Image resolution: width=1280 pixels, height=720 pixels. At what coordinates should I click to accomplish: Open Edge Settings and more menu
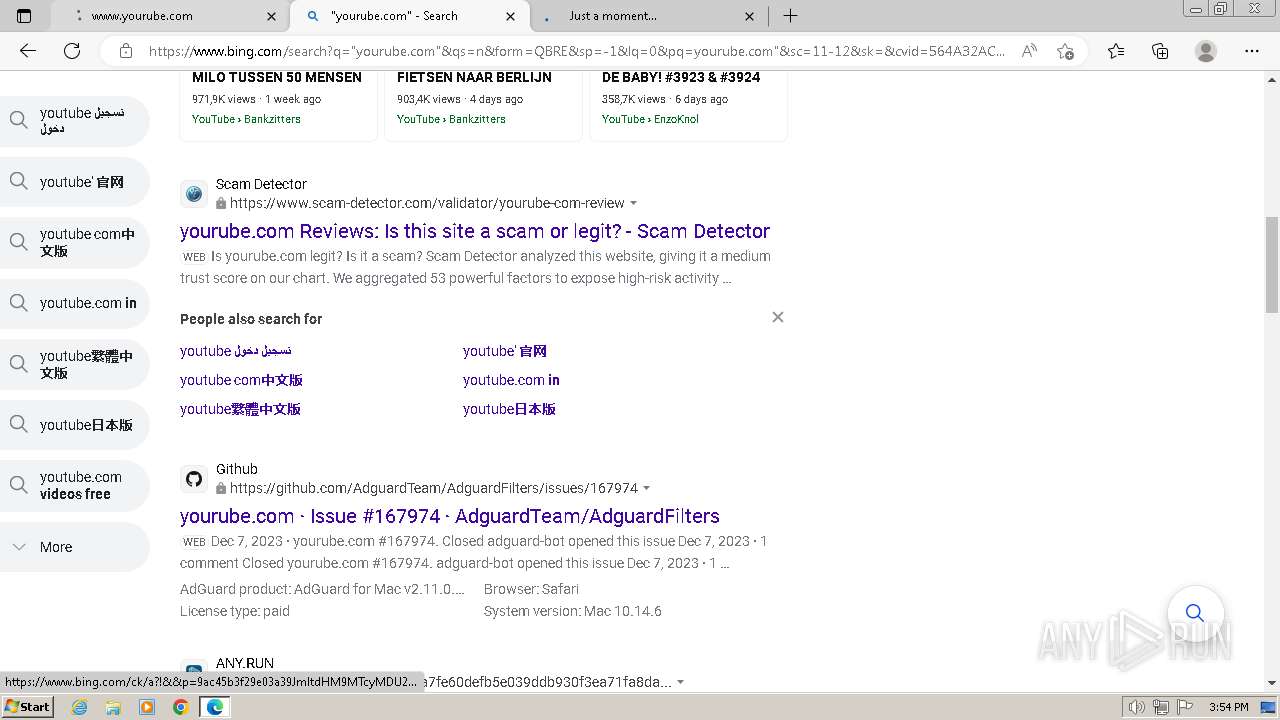1252,51
